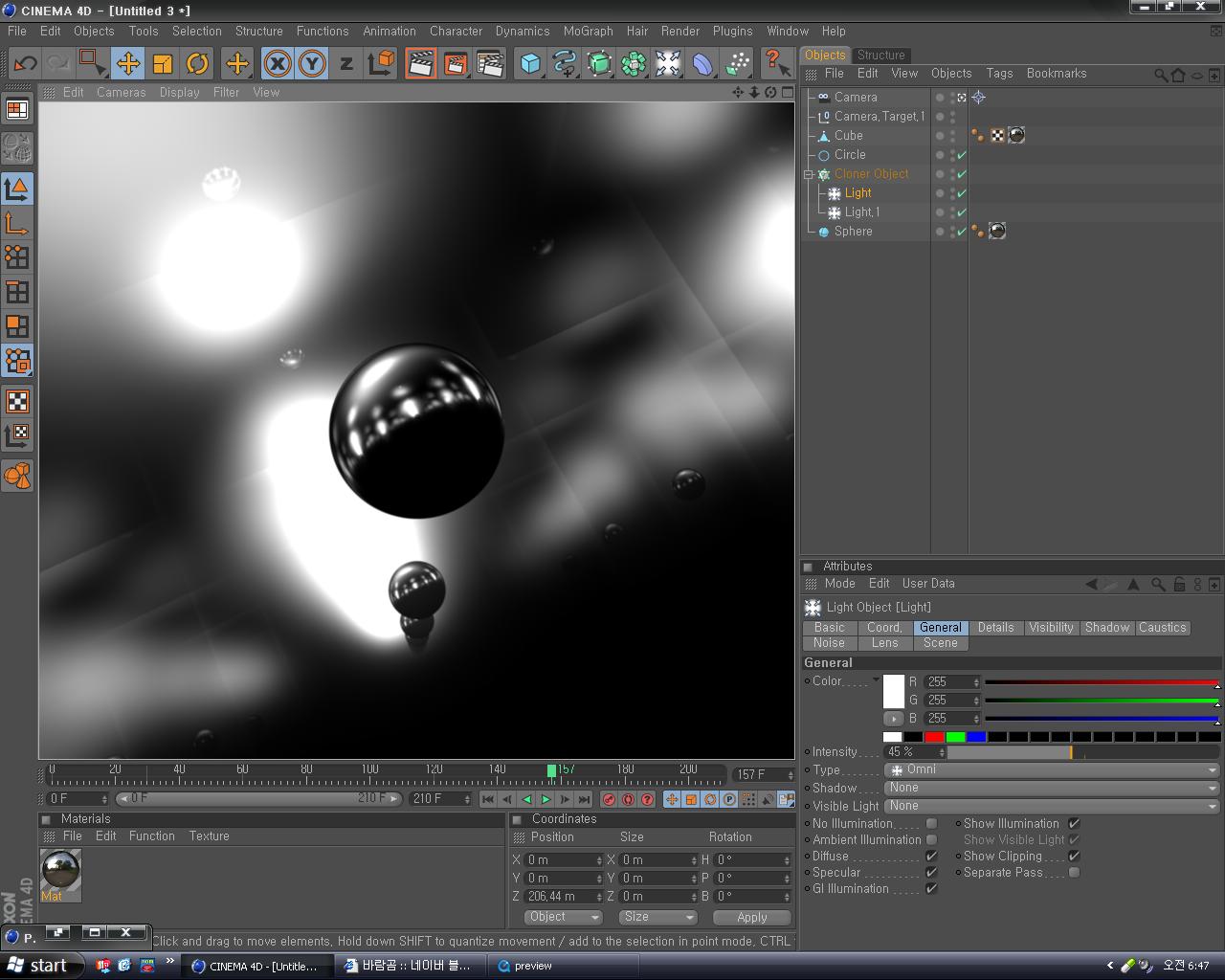
Task: Add a NURBS generator icon
Action: (599, 64)
